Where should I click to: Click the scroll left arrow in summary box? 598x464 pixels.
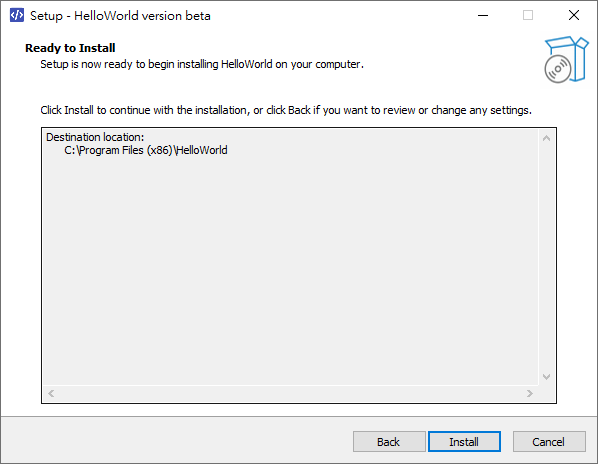[51, 393]
